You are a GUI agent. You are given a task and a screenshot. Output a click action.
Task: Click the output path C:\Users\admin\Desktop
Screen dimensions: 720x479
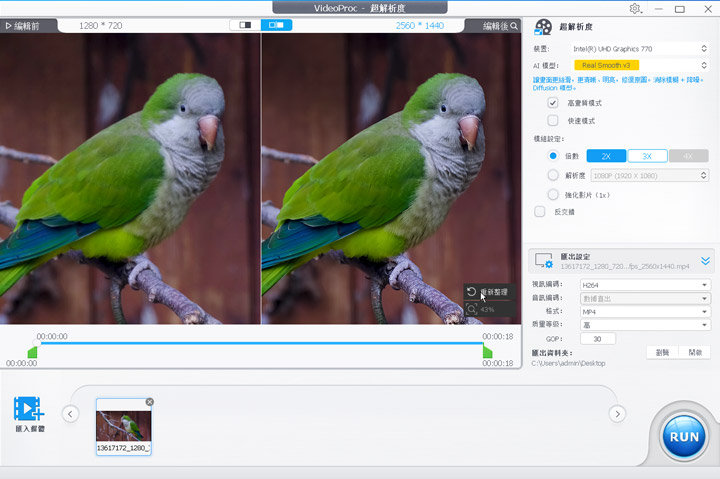click(568, 363)
